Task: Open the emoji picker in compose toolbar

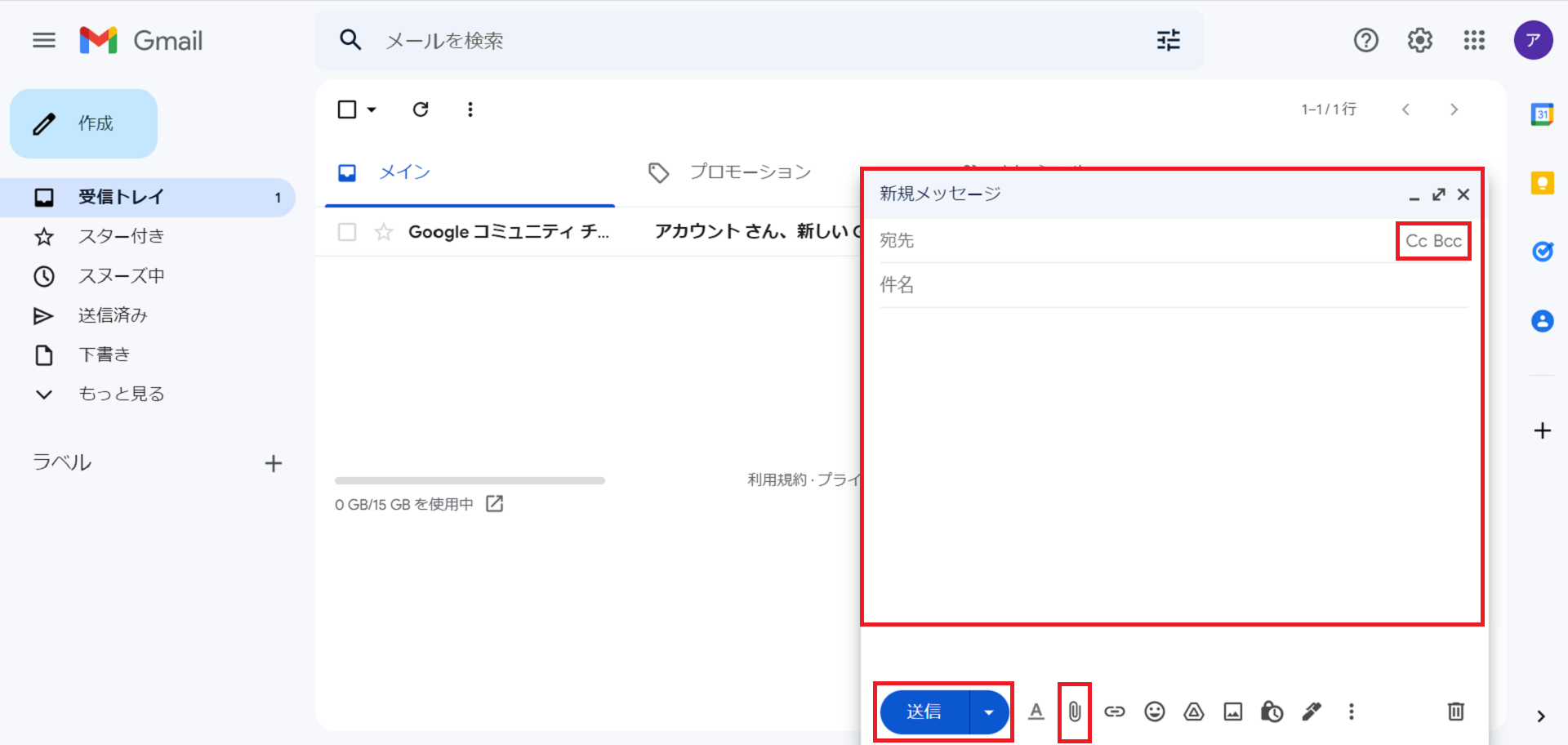Action: point(1154,712)
